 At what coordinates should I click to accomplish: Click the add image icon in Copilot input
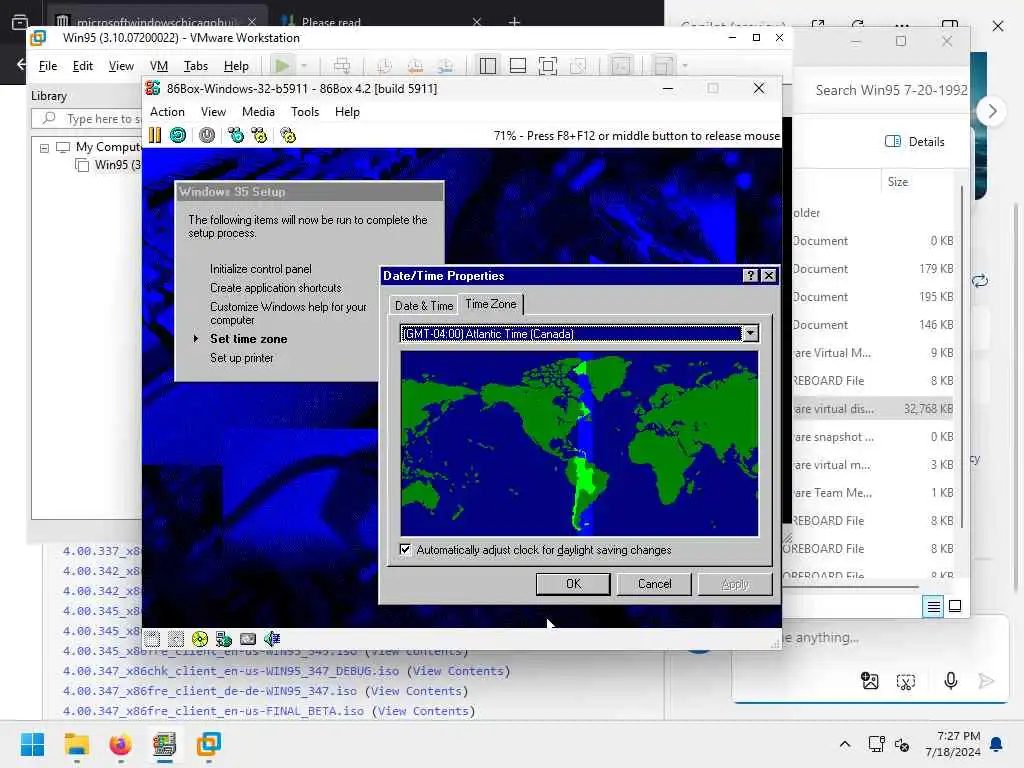coord(870,681)
